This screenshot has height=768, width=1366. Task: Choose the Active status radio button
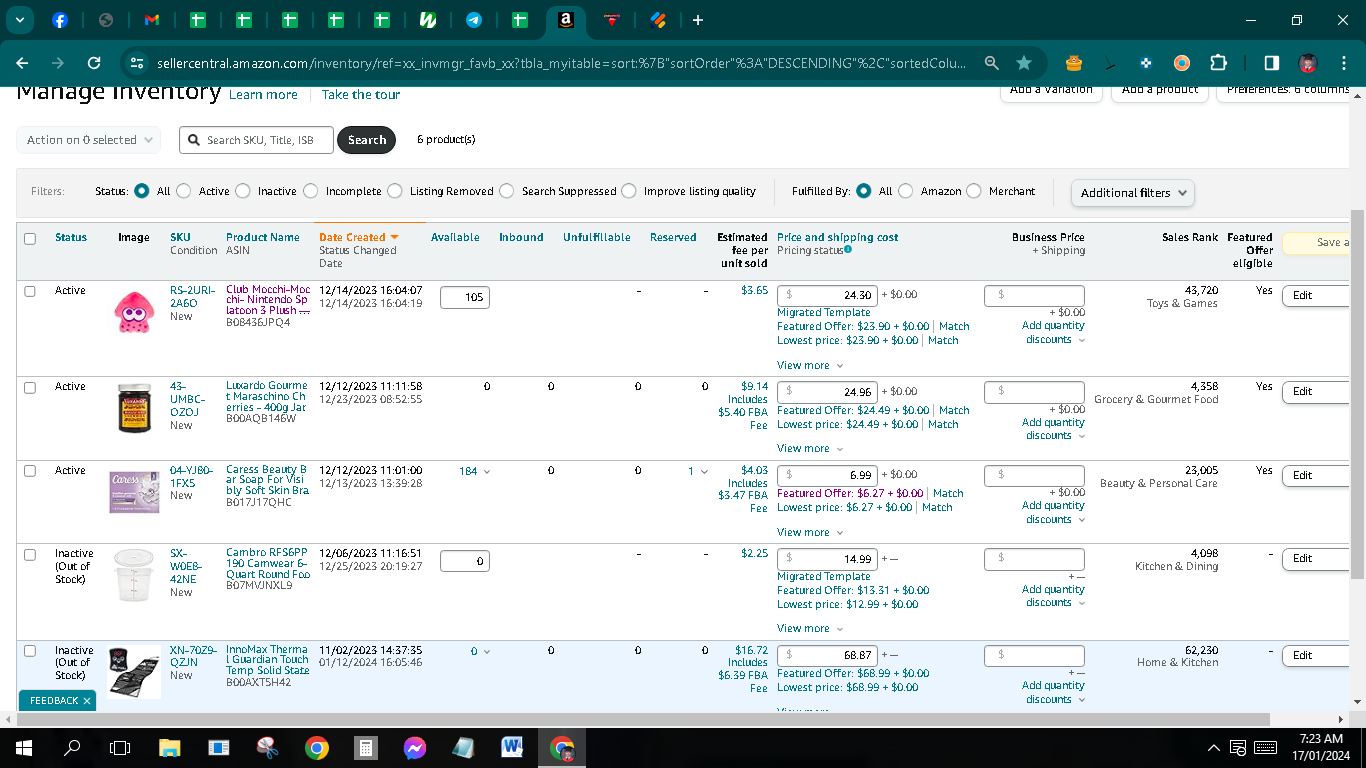(x=185, y=191)
